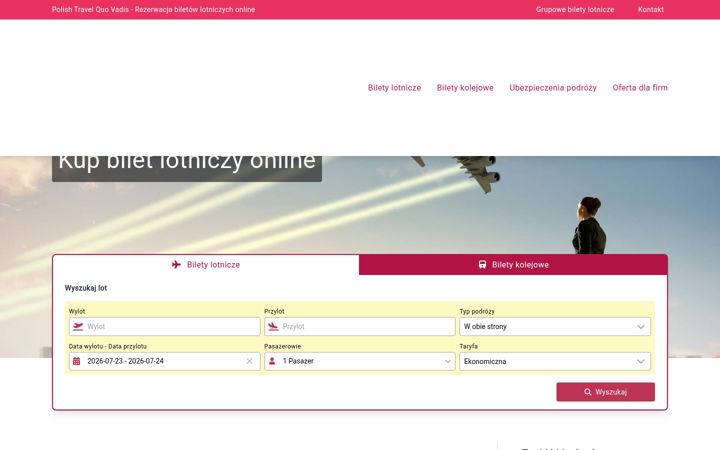The width and height of the screenshot is (720, 450).
Task: Open Oferta dla firm menu item
Action: [x=640, y=88]
